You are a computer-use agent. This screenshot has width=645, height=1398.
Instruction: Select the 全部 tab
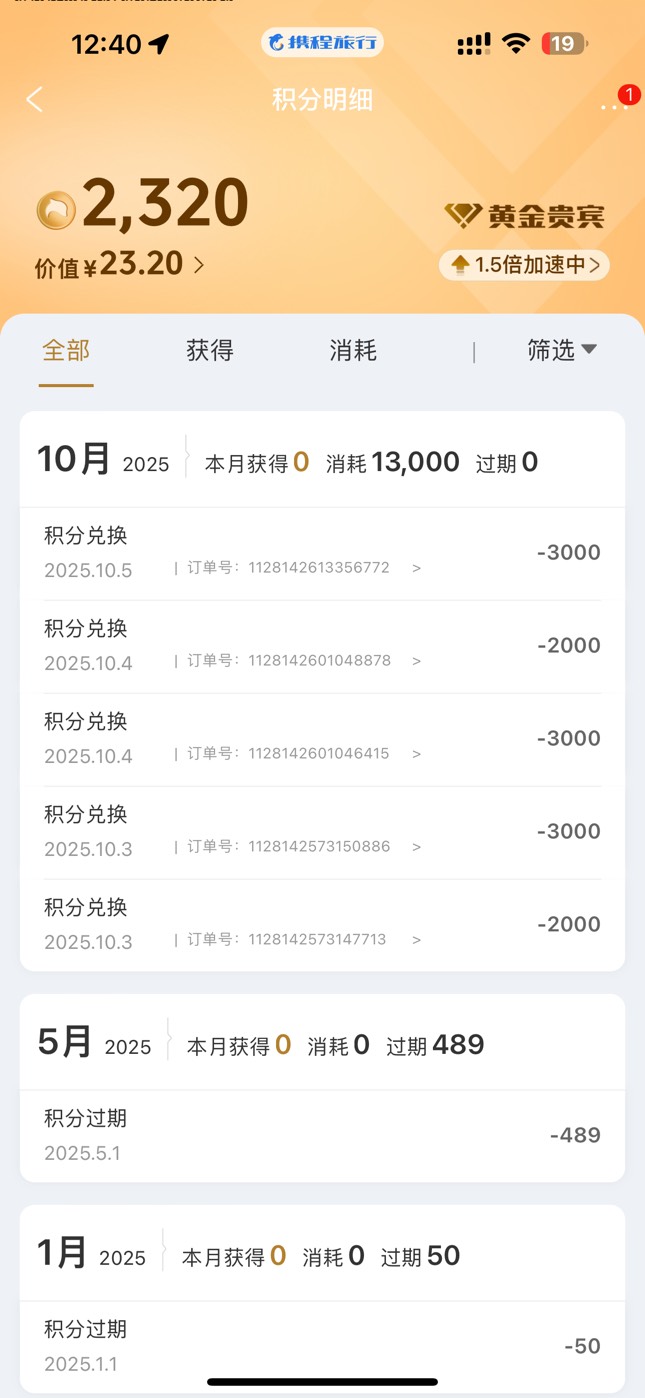66,350
